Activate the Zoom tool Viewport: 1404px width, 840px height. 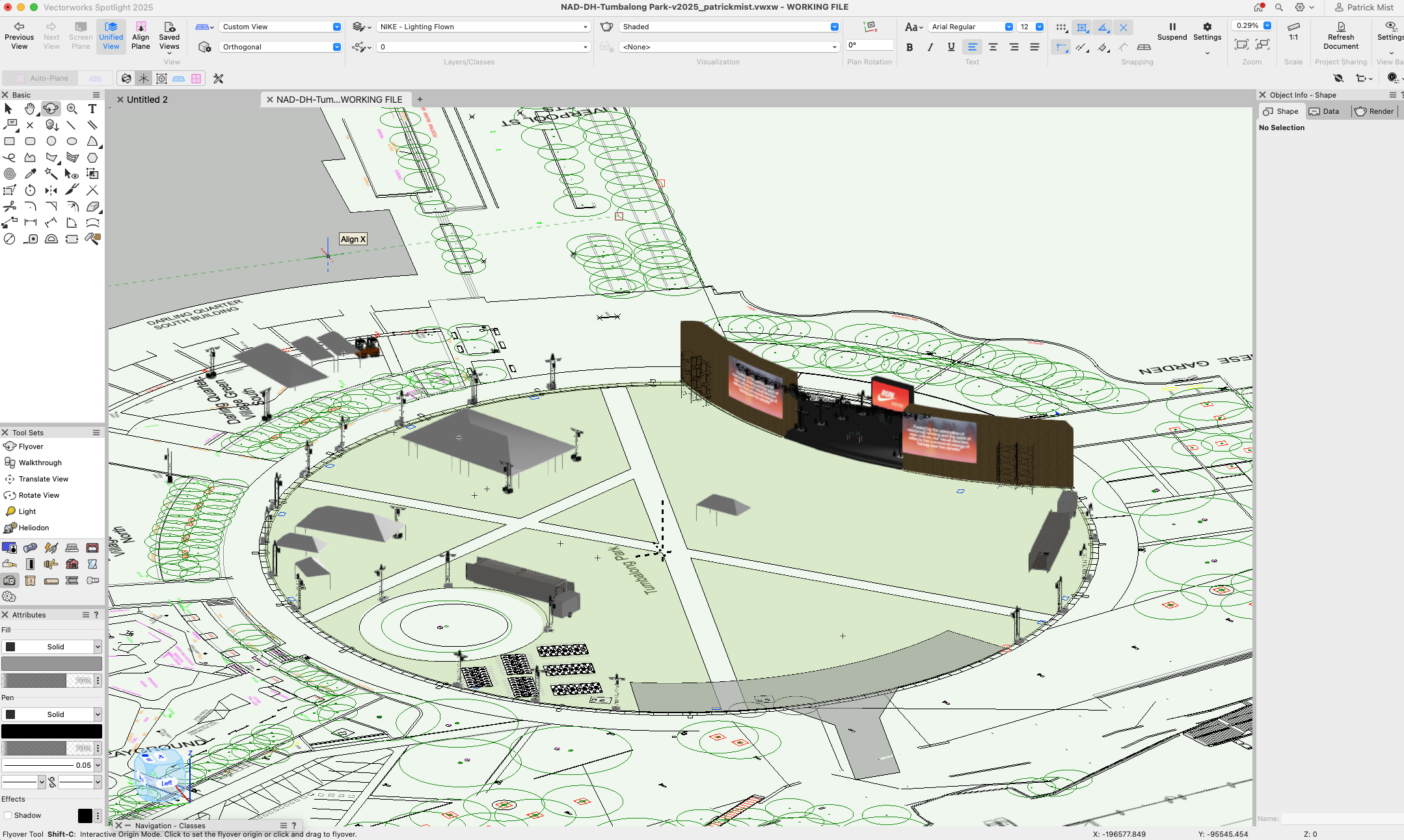click(72, 109)
